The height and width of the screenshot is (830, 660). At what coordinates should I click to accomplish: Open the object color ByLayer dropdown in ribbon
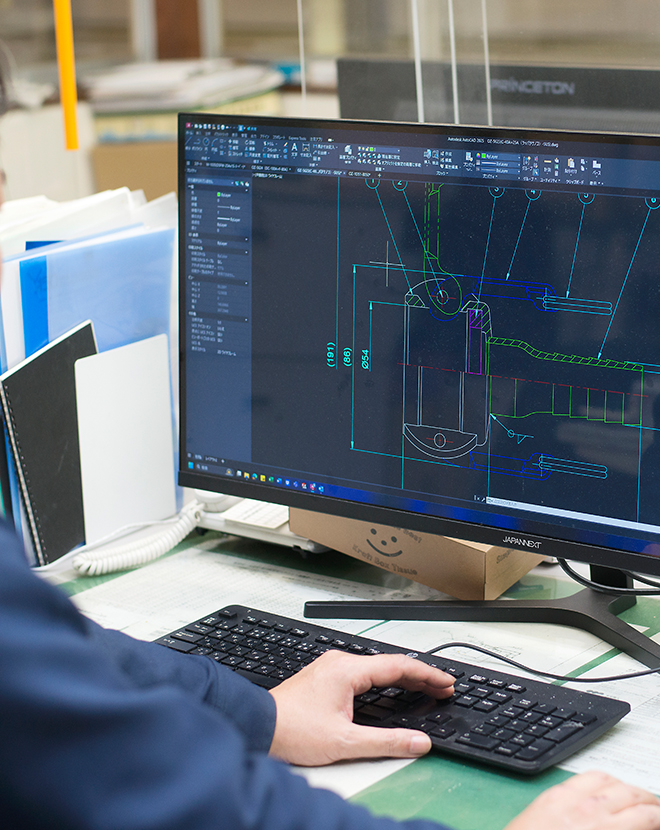[x=497, y=157]
